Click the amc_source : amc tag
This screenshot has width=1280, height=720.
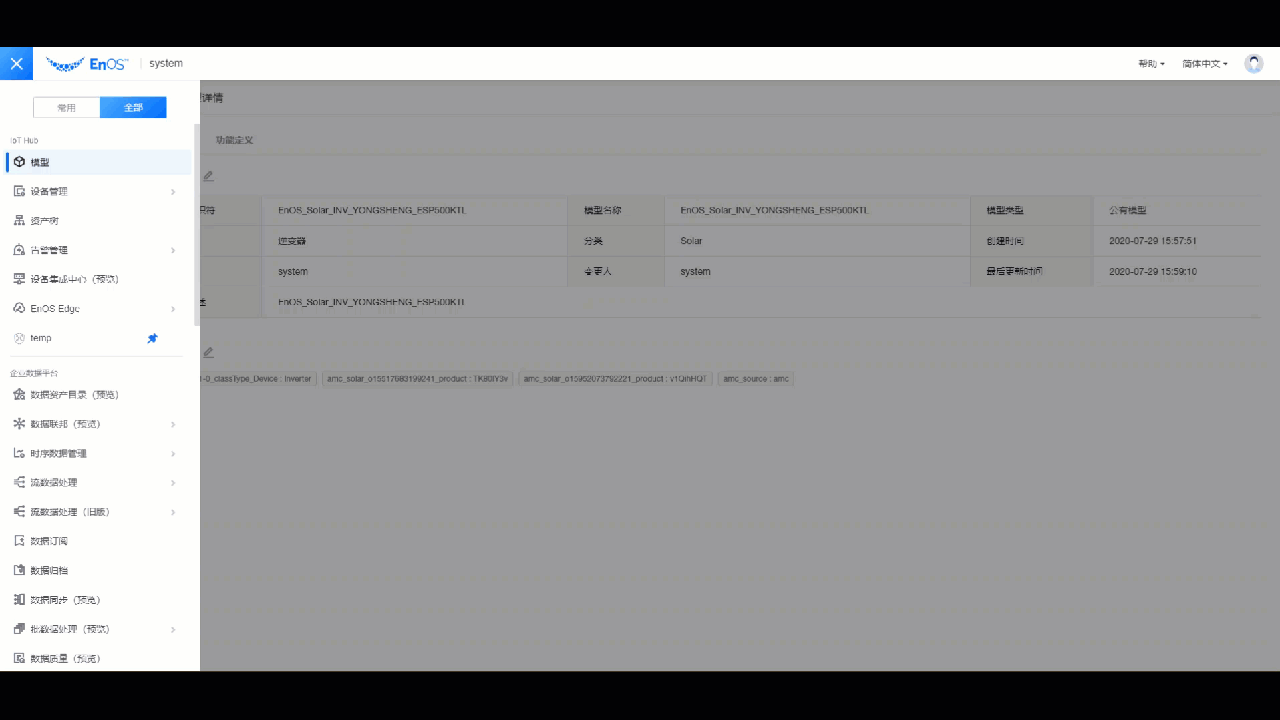tap(756, 379)
